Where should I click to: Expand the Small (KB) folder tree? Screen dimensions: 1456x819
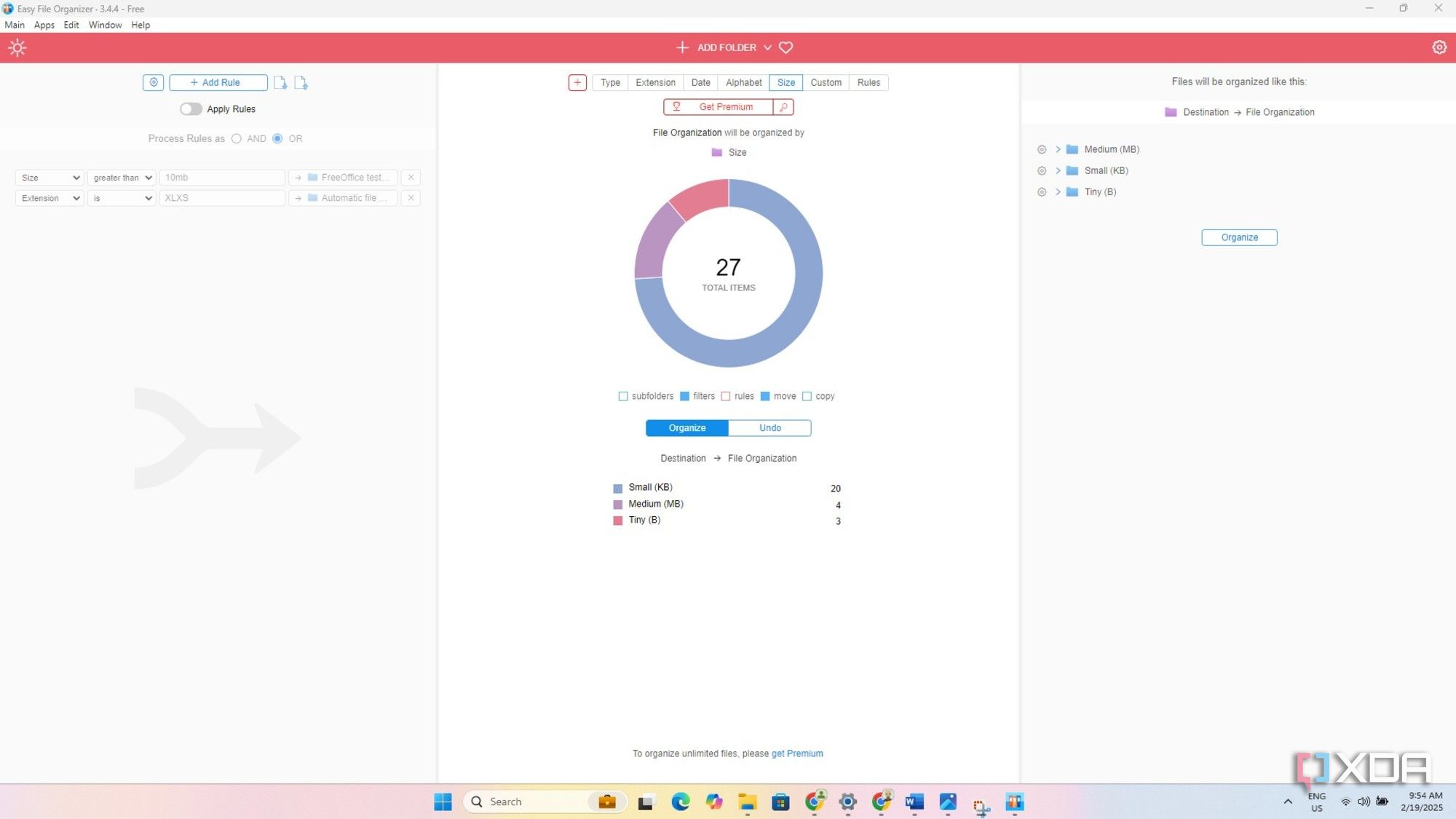tap(1058, 170)
